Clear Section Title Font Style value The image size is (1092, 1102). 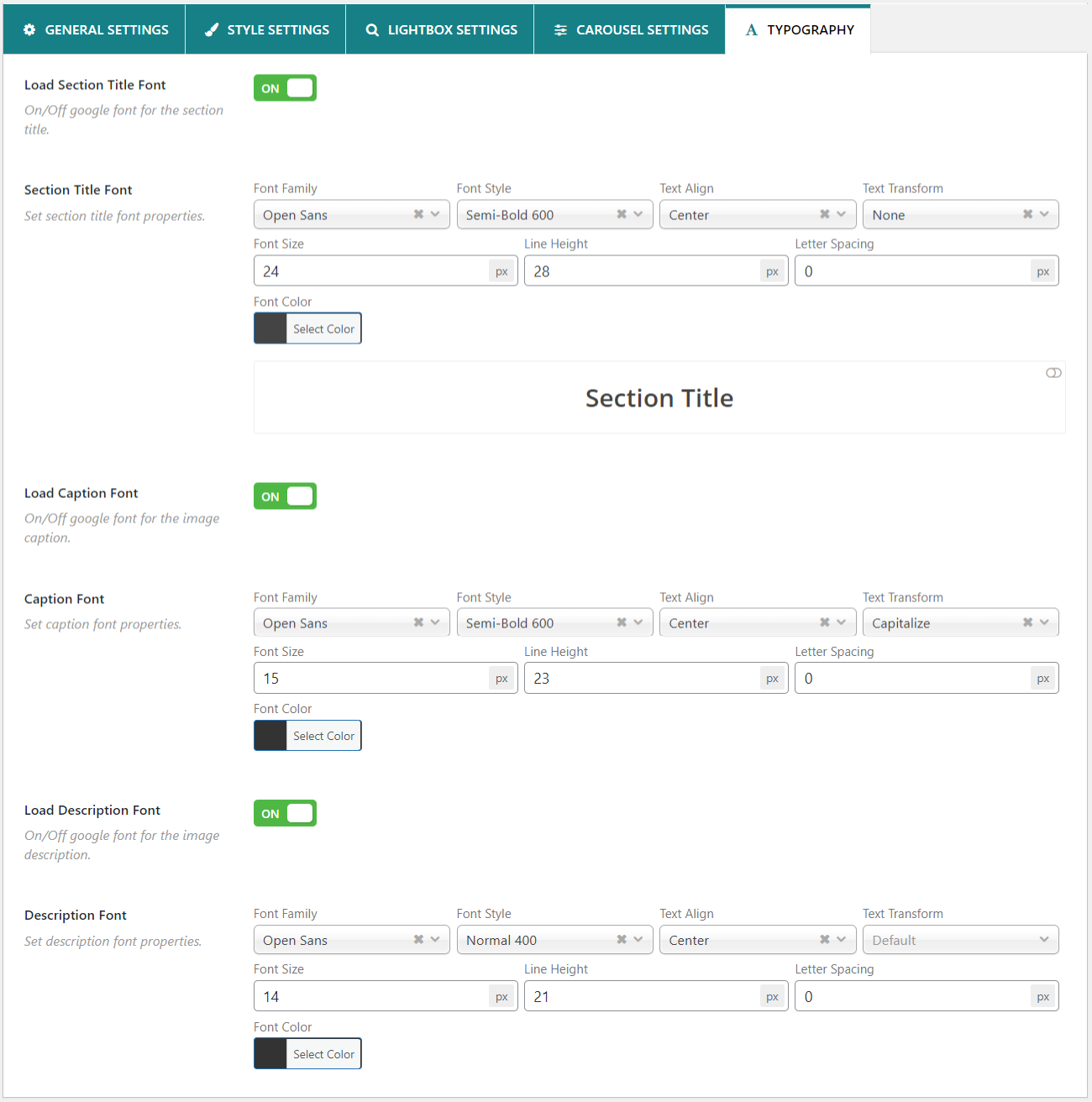[x=622, y=214]
